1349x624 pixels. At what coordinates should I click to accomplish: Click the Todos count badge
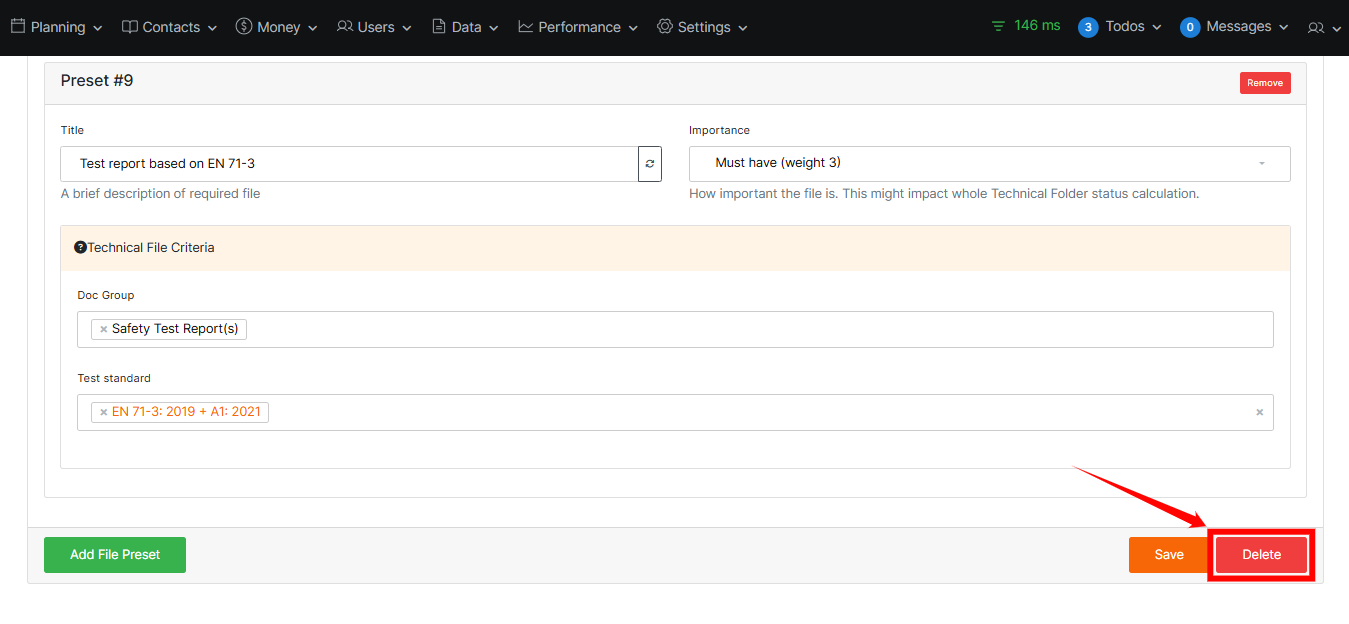pyautogui.click(x=1088, y=27)
